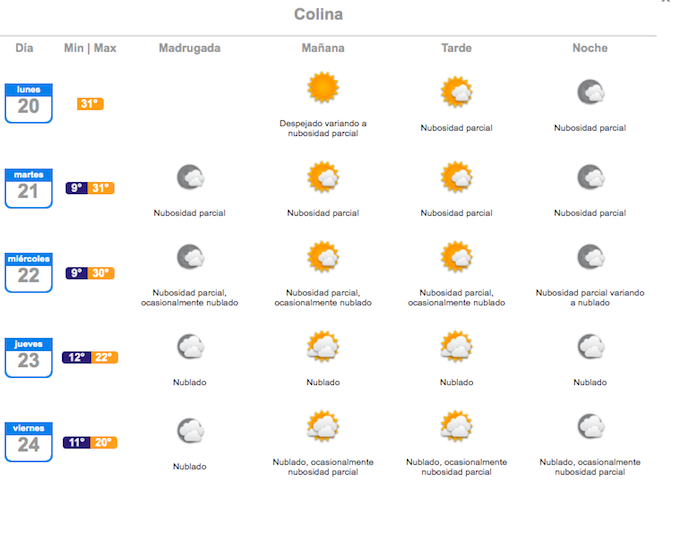Viewport: 680px width, 534px height.
Task: Click Thursday morning cloudy sun icon
Action: click(x=323, y=347)
